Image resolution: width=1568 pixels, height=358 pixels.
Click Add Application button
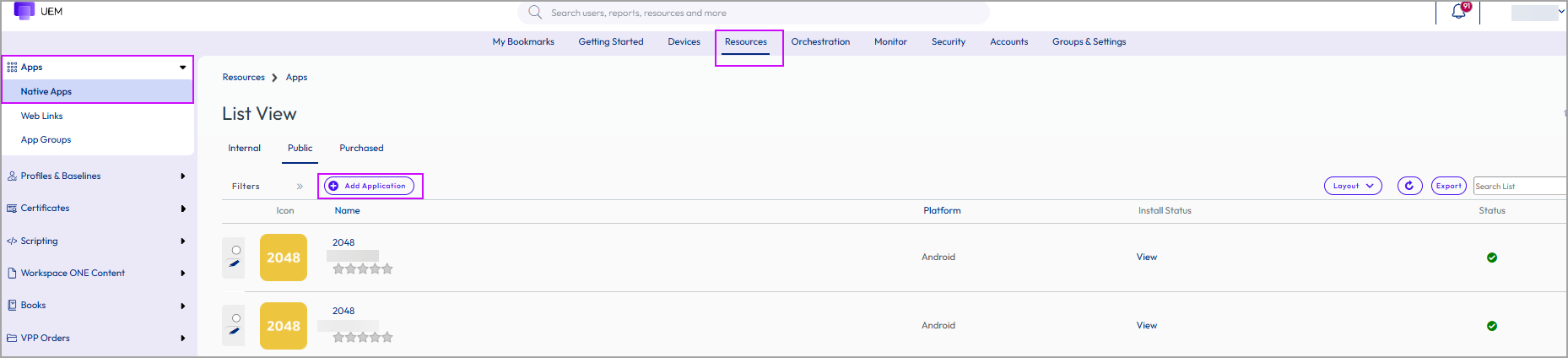(370, 186)
